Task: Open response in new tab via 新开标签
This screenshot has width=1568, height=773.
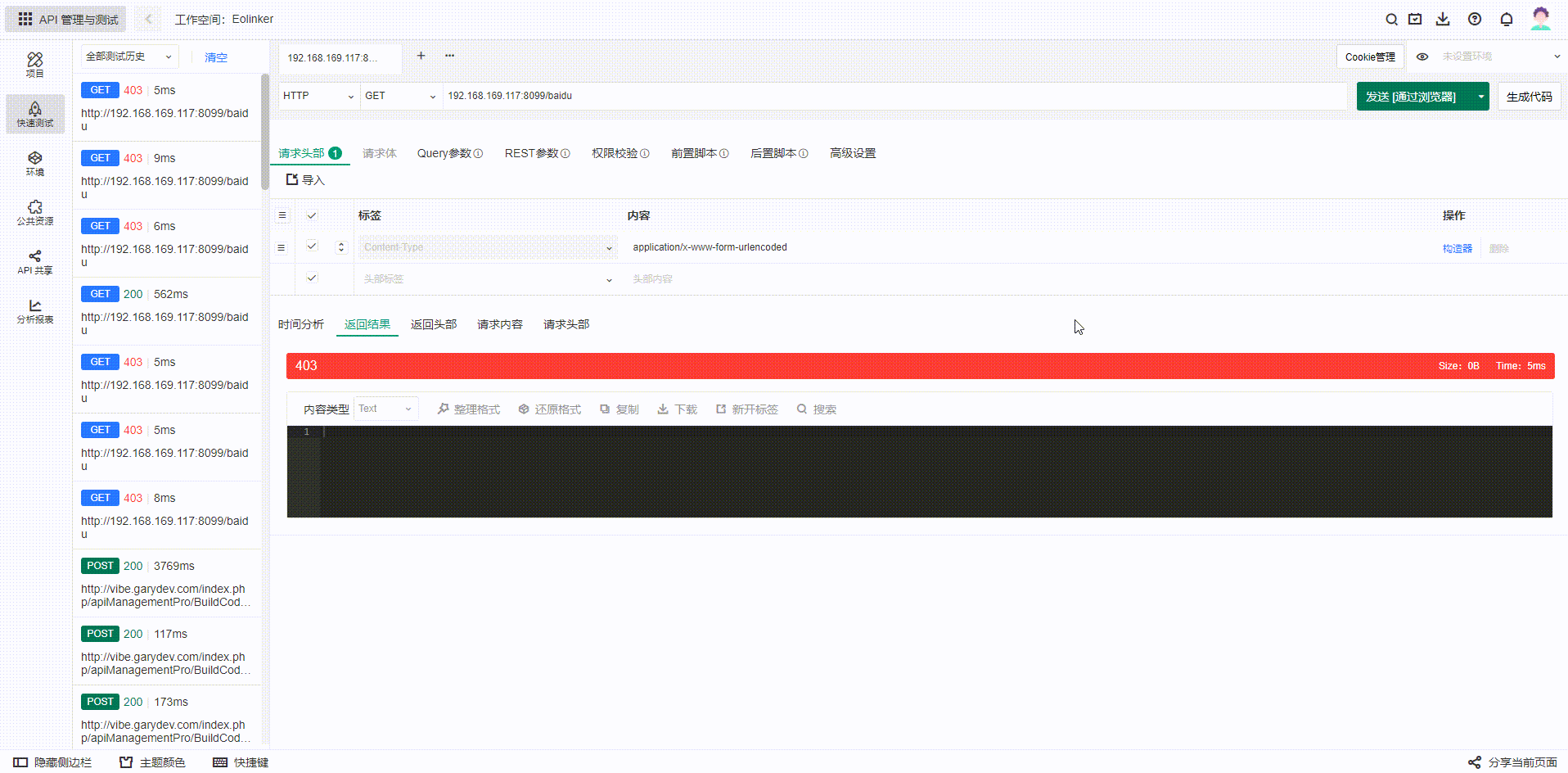Action: [747, 409]
